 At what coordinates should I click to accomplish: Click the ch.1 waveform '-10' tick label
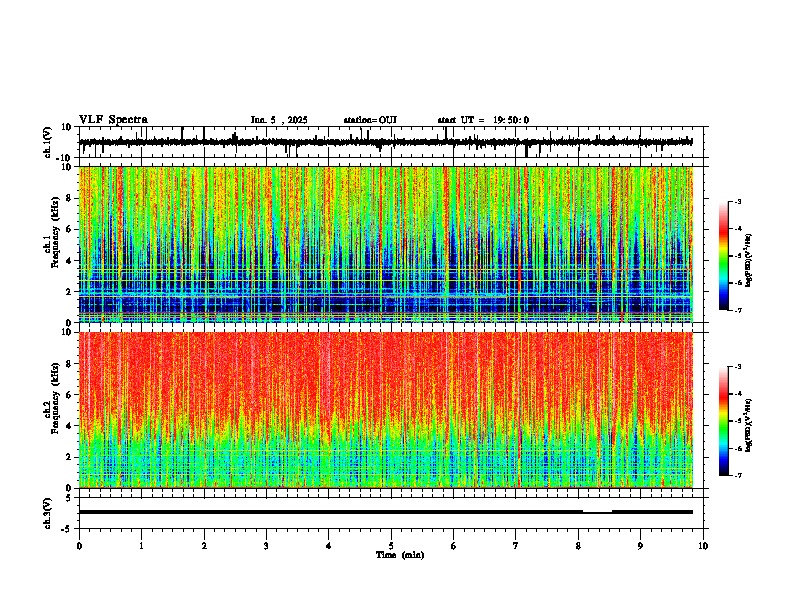[65, 158]
